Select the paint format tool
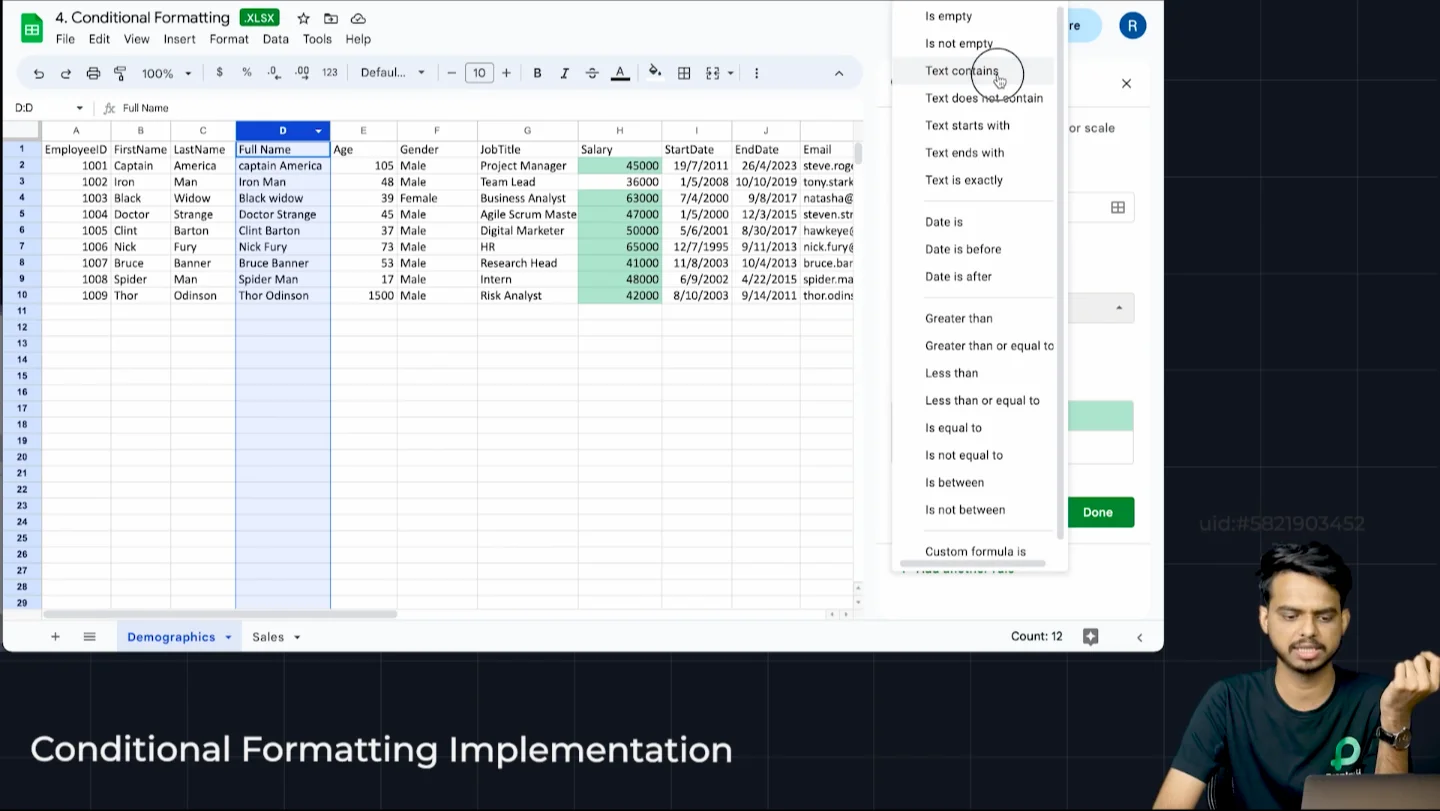This screenshot has height=811, width=1440. click(x=120, y=73)
